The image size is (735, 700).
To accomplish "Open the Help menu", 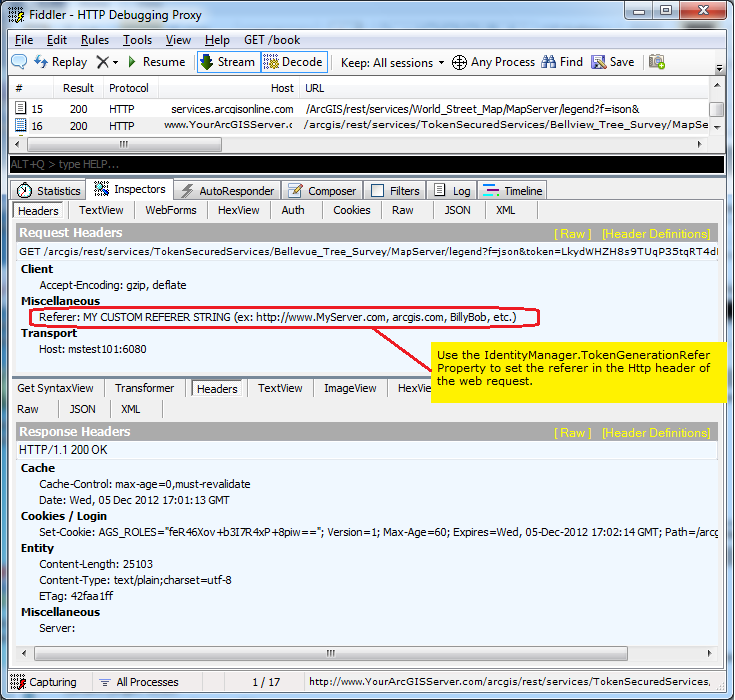I will point(217,40).
